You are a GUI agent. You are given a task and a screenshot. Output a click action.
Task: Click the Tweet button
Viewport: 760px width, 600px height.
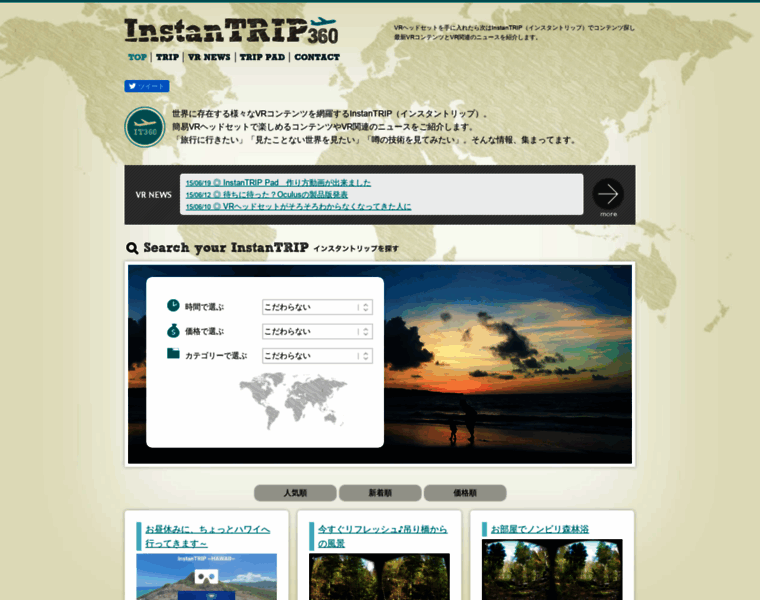click(x=147, y=86)
